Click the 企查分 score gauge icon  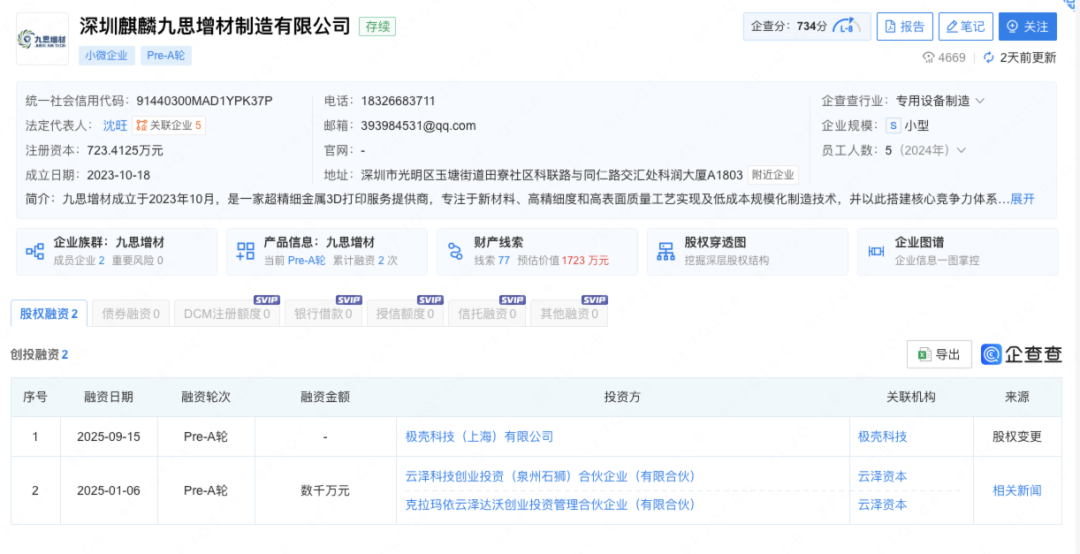pyautogui.click(x=846, y=27)
